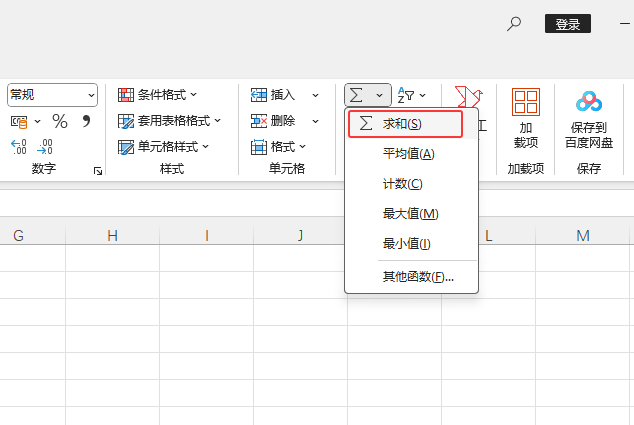Open the sort and filter dropdown
The height and width of the screenshot is (425, 634).
pyautogui.click(x=411, y=95)
